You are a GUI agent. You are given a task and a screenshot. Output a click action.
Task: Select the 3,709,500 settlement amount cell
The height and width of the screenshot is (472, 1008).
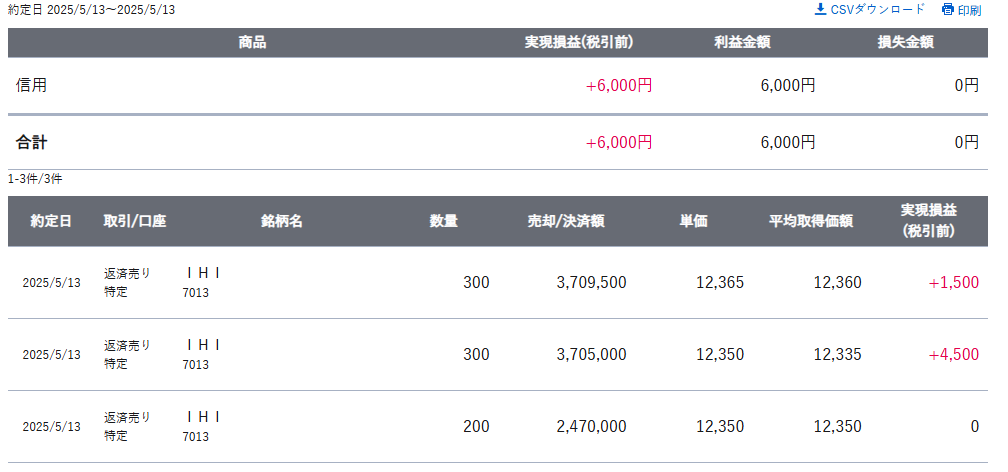pyautogui.click(x=591, y=282)
